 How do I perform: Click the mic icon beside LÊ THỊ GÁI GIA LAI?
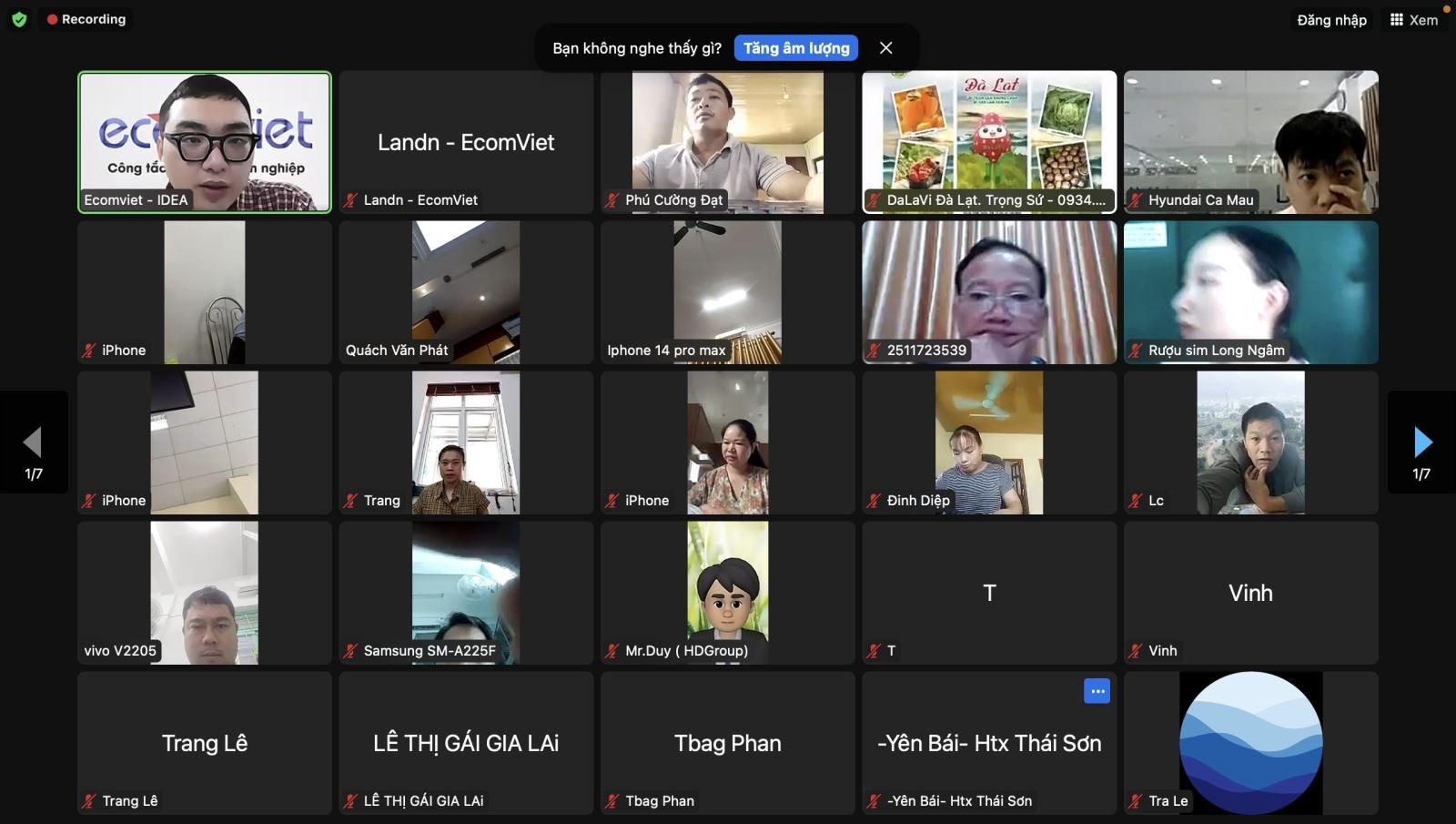(349, 800)
